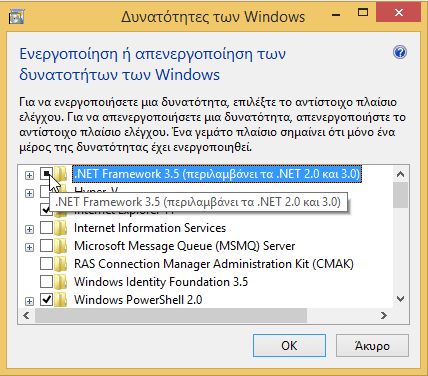Select the .NET Framework 3.5 list row
This screenshot has width=428, height=376.
click(x=217, y=174)
